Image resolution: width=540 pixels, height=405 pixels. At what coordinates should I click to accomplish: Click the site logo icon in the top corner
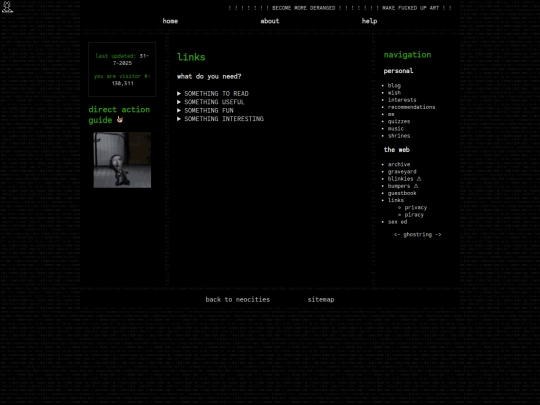coord(7,7)
